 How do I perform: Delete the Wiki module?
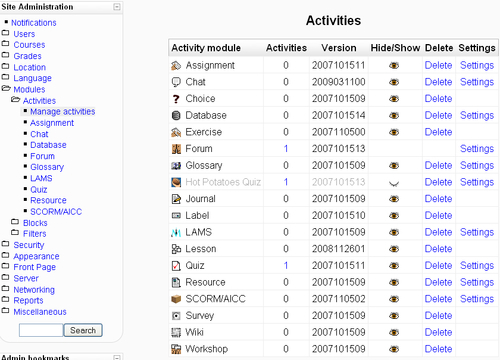(x=438, y=333)
